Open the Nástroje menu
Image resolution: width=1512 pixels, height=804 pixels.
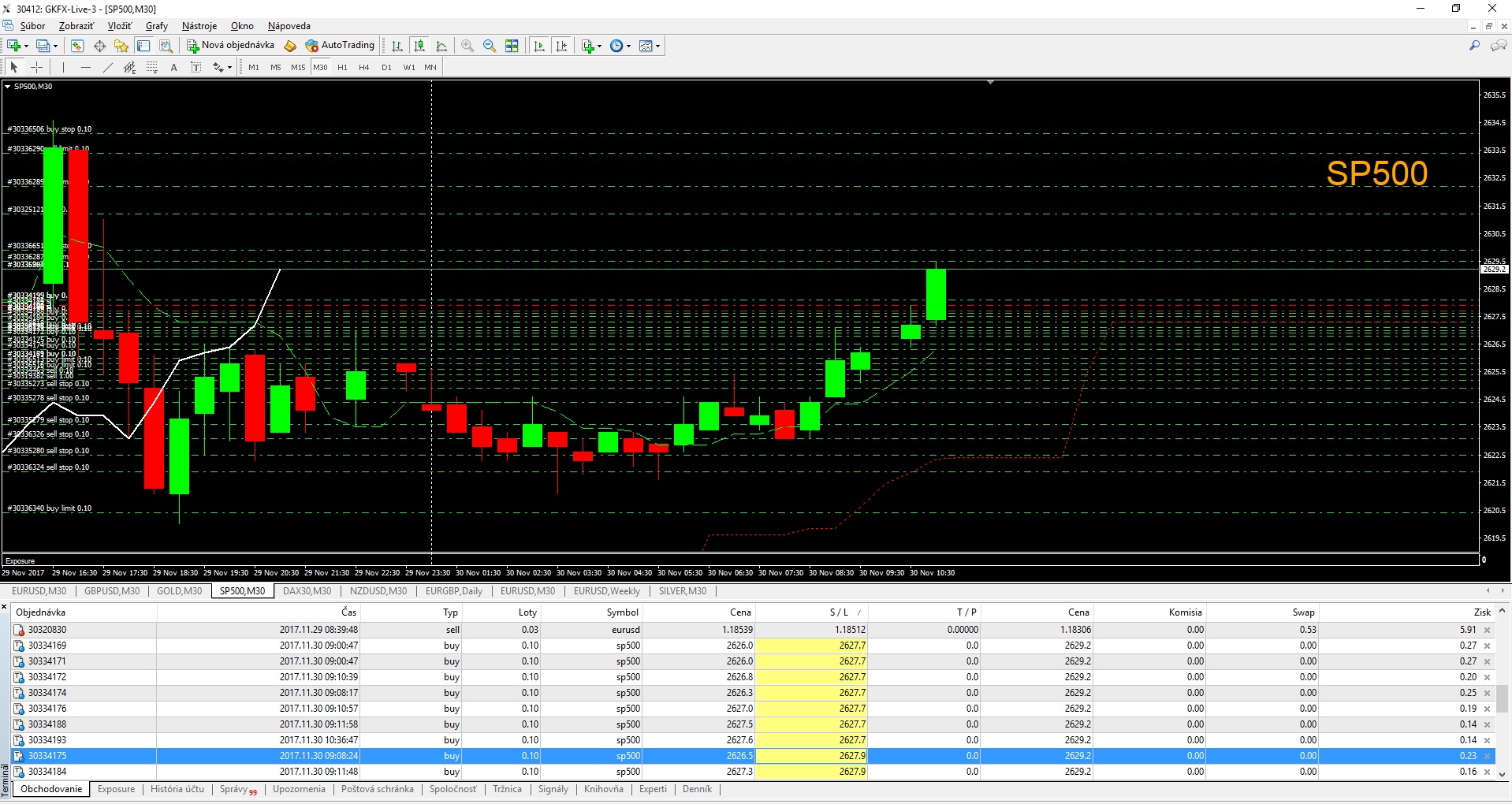(199, 26)
